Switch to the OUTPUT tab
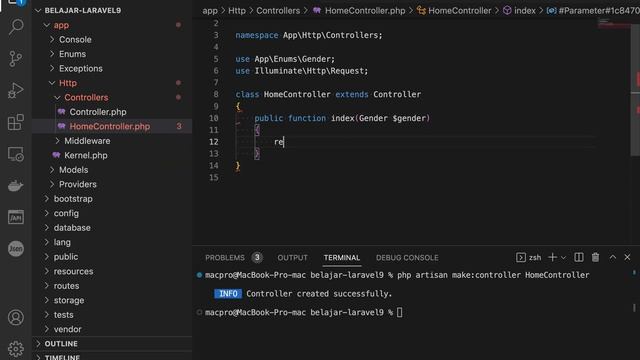Image resolution: width=640 pixels, height=360 pixels. tap(292, 258)
